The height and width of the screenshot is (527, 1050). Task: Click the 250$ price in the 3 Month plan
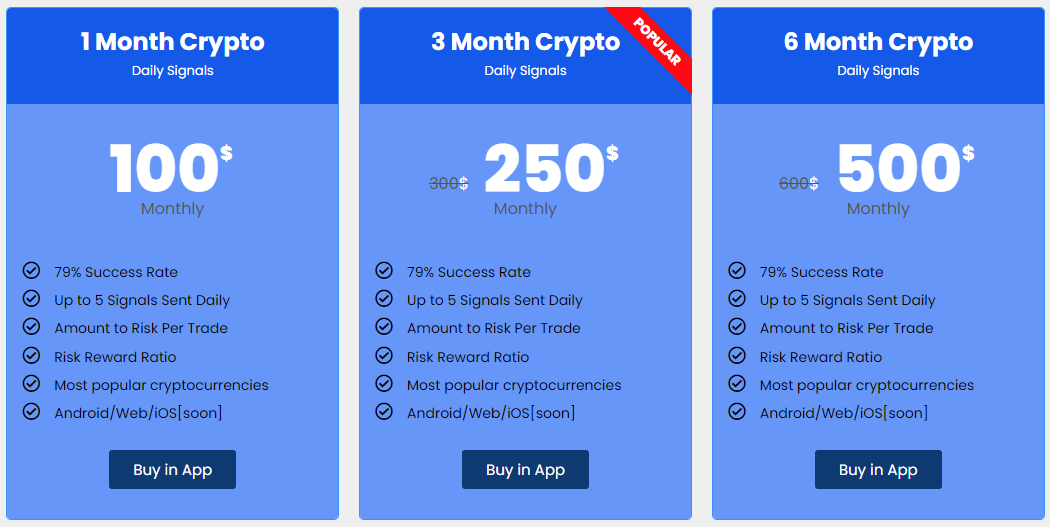tap(551, 167)
